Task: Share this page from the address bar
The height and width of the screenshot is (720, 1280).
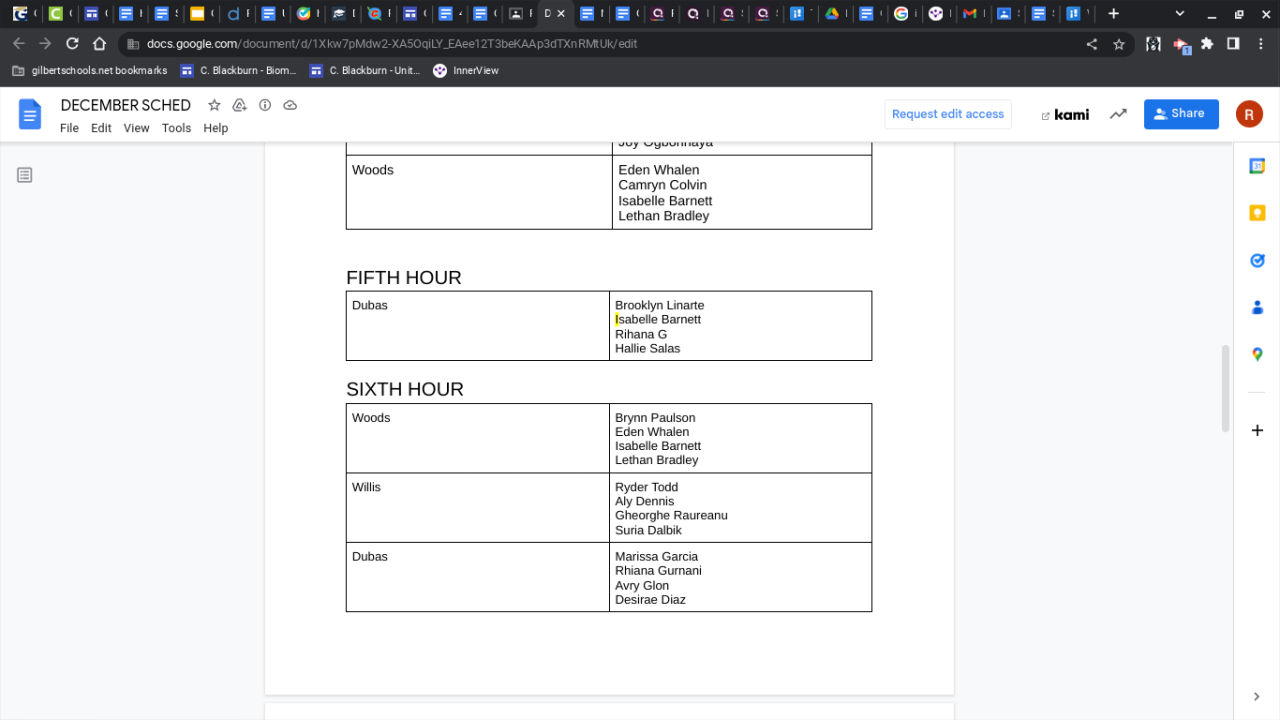Action: tap(1092, 44)
